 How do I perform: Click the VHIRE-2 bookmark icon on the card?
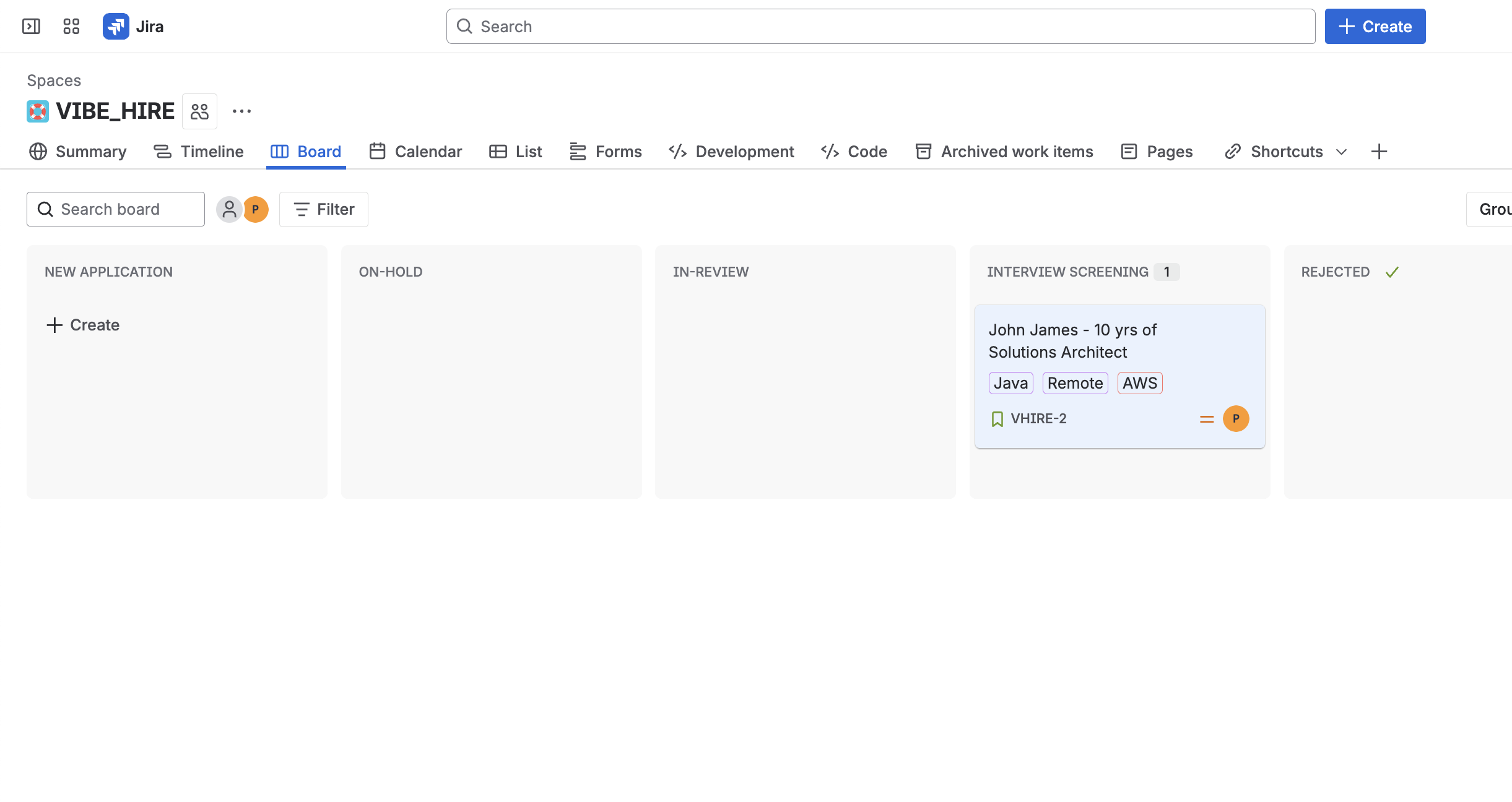[x=997, y=418]
